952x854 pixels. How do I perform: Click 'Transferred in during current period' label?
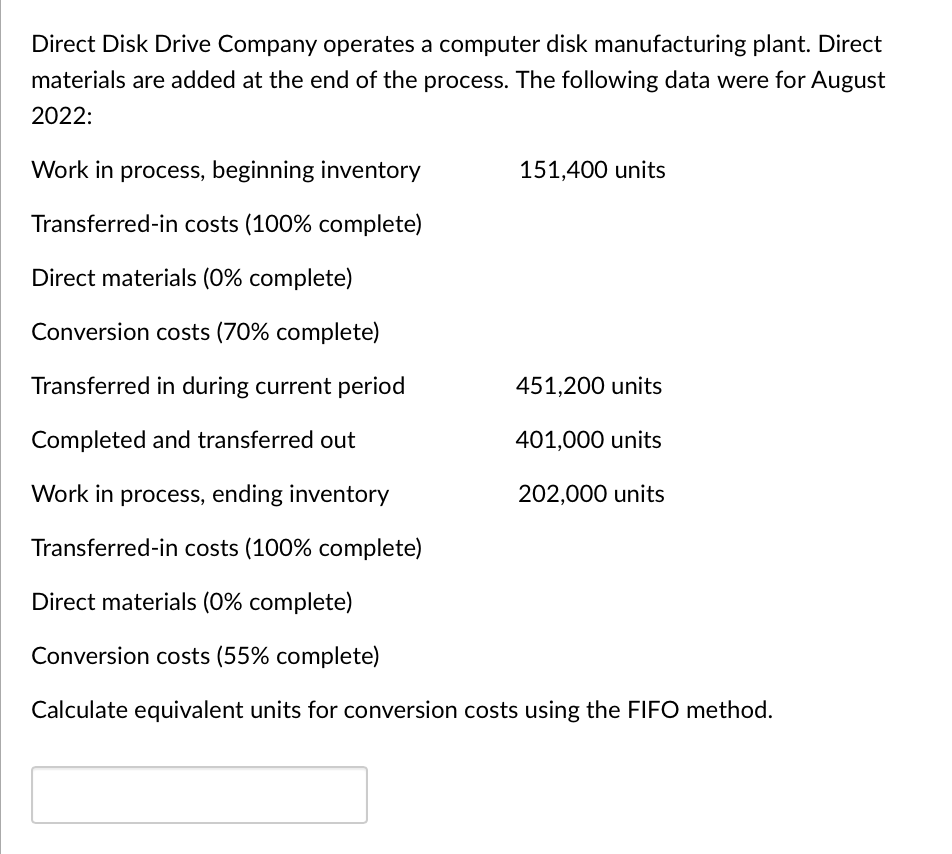pos(218,386)
